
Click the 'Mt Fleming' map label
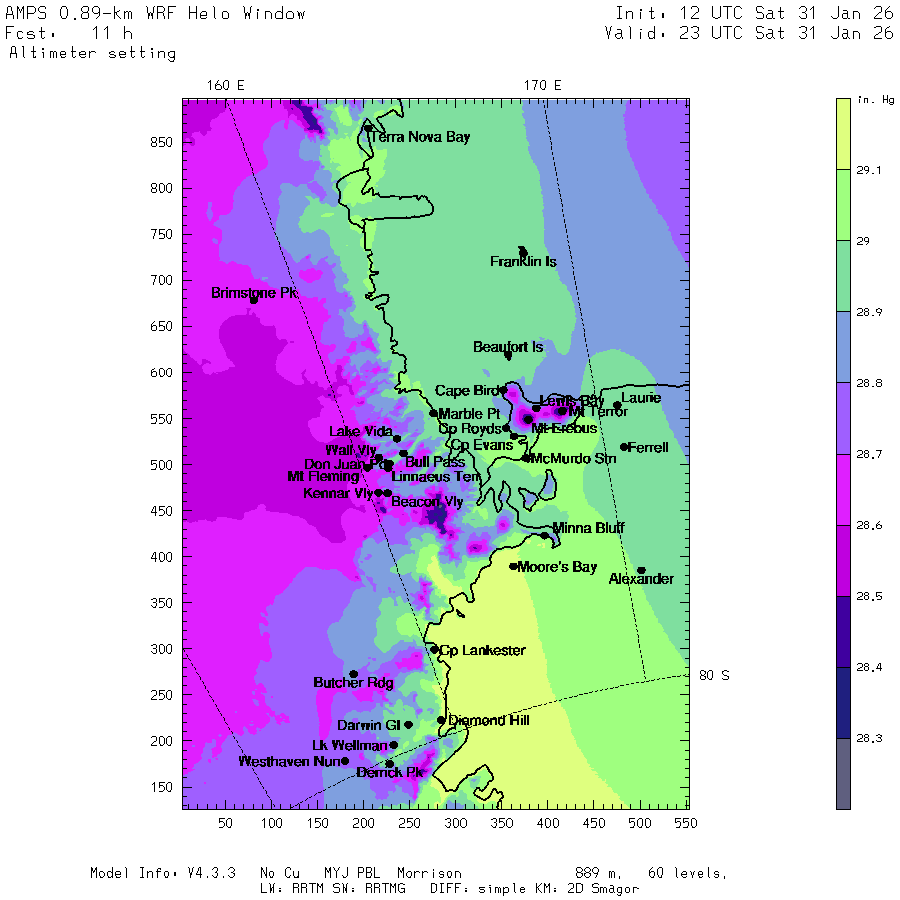[323, 476]
